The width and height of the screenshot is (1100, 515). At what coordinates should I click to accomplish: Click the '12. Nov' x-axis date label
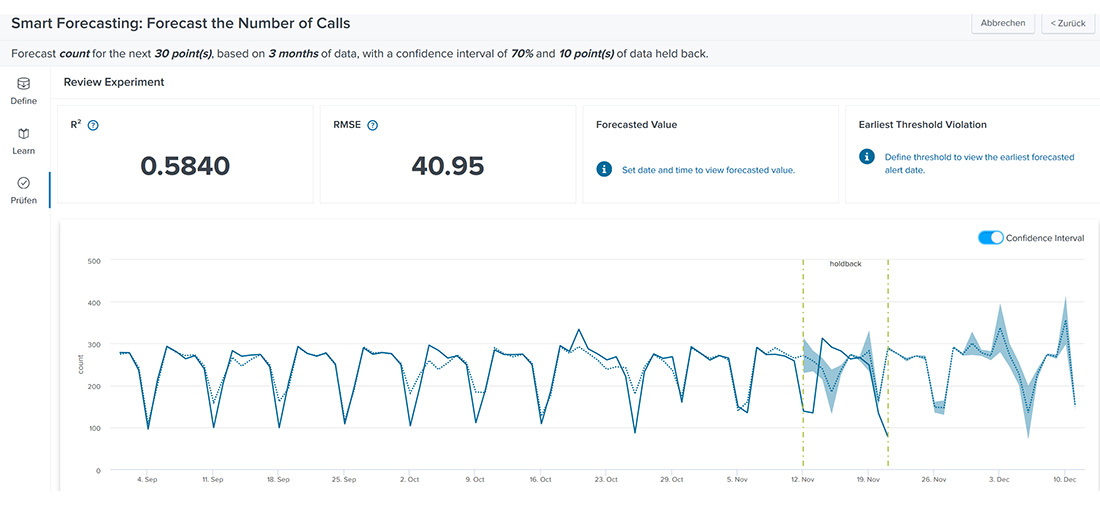pyautogui.click(x=803, y=480)
